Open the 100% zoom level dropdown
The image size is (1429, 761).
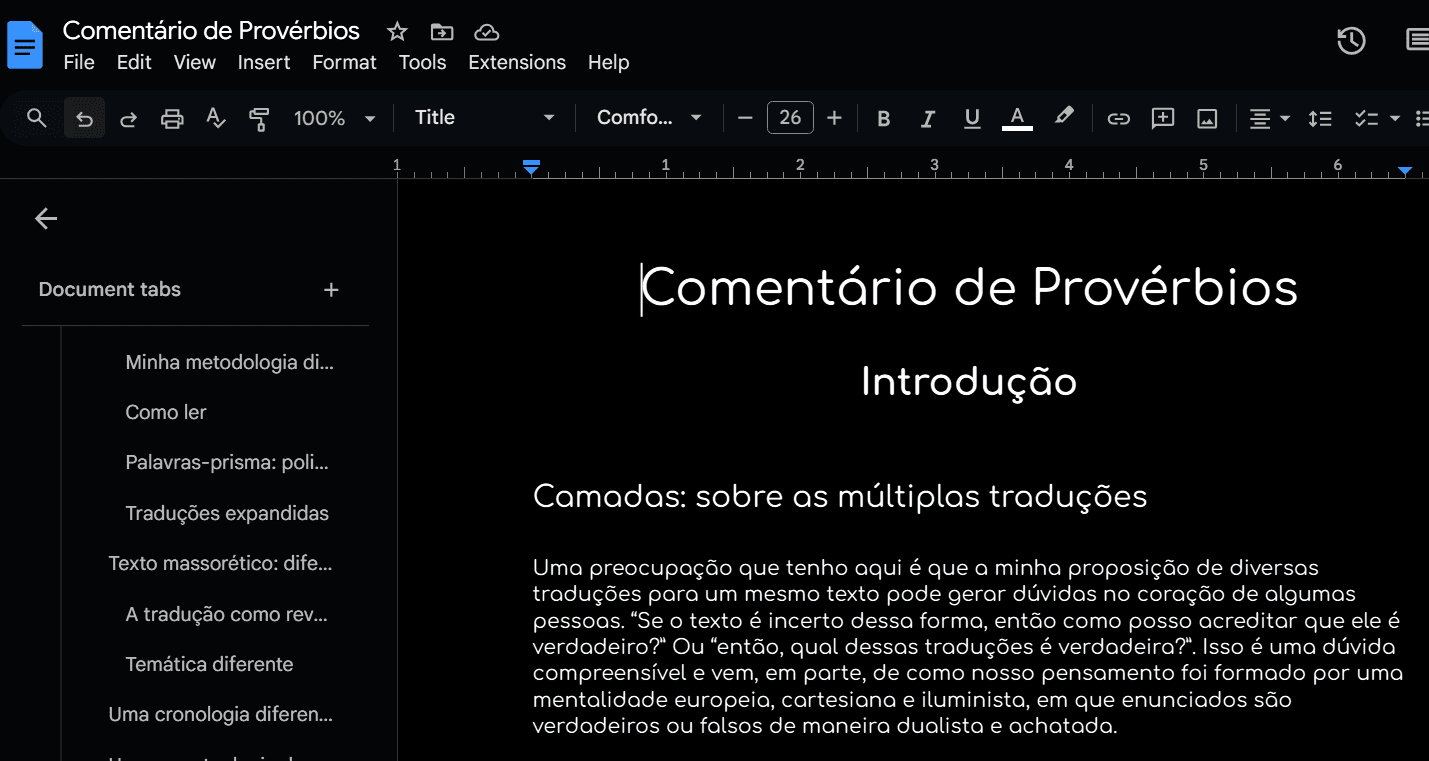[x=334, y=118]
